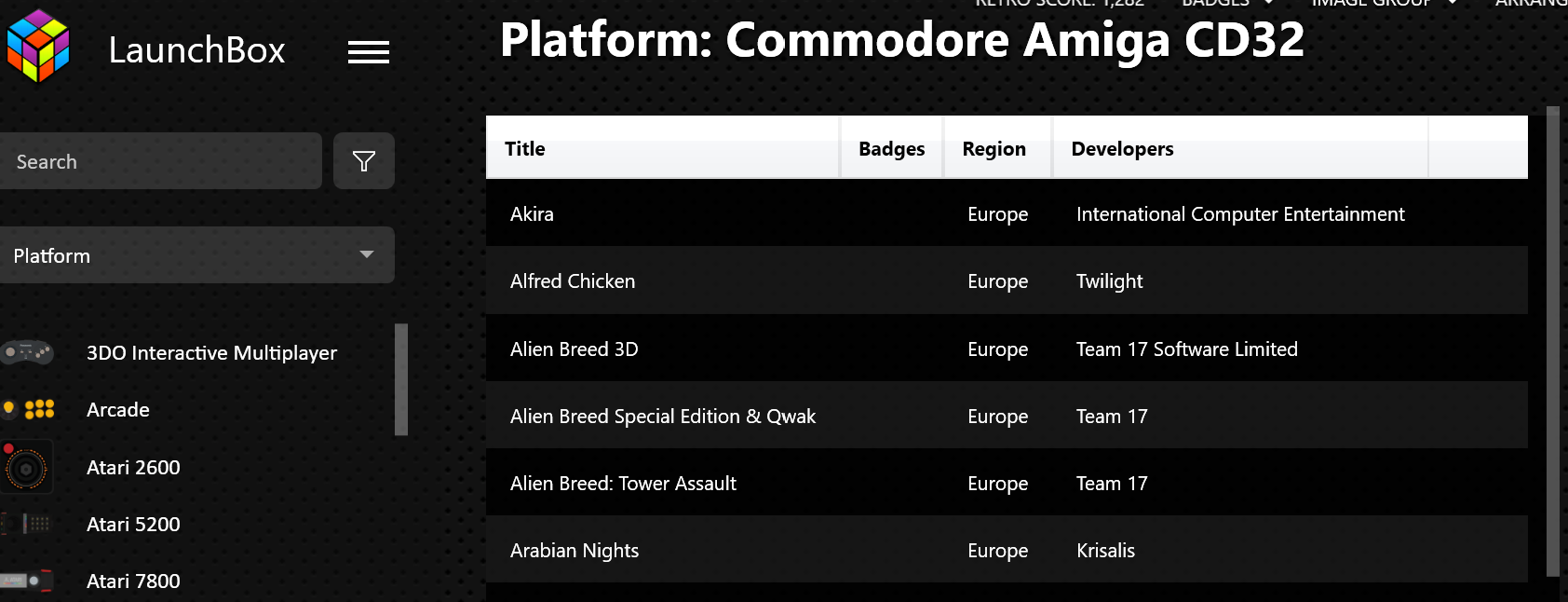
Task: Click the games list vertical scrollbar
Action: 1553,342
